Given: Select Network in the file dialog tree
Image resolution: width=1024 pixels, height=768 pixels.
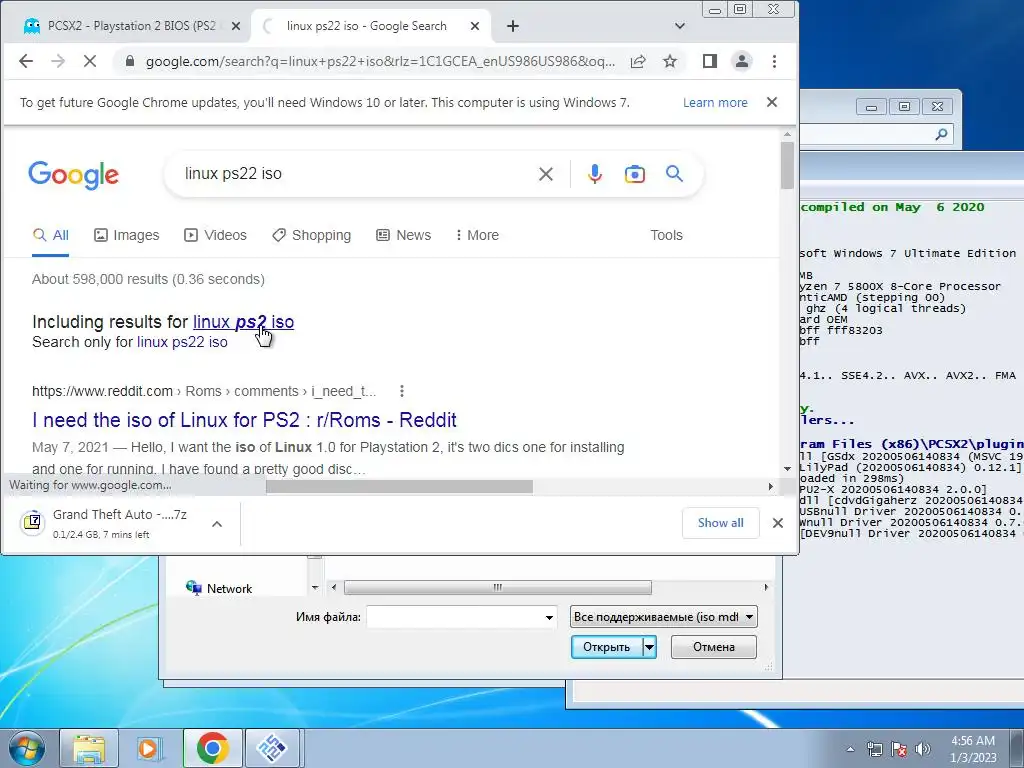Looking at the screenshot, I should 229,588.
